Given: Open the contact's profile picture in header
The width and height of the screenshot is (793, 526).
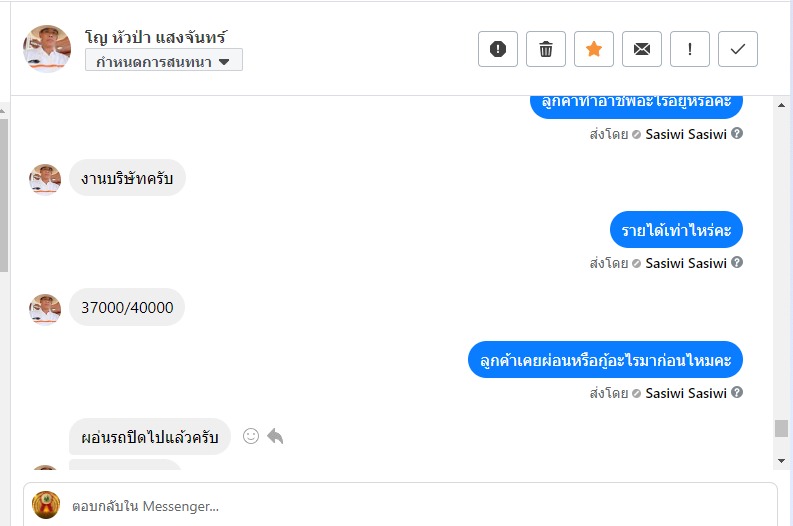Looking at the screenshot, I should coord(47,49).
